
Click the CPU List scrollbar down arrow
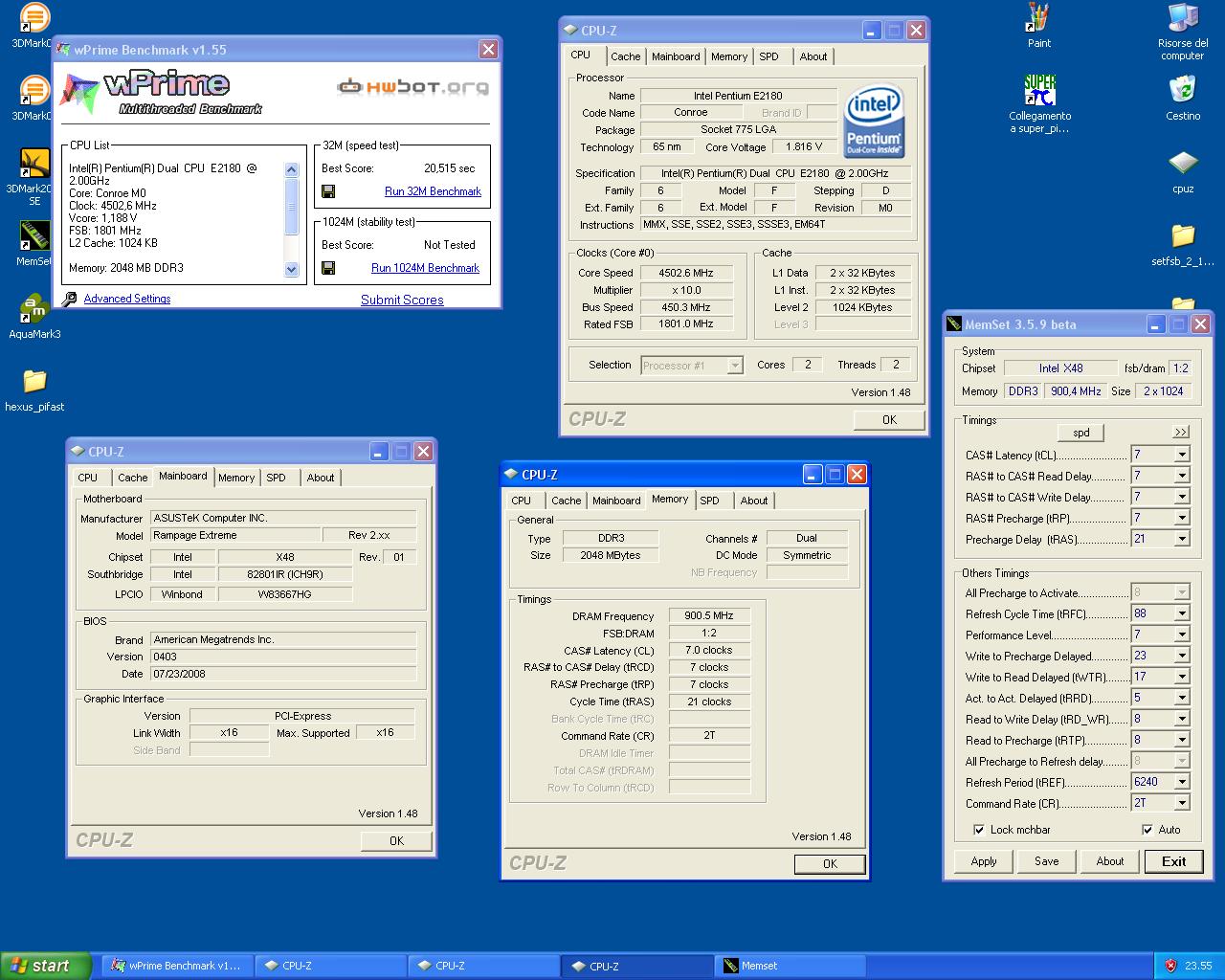coord(292,270)
